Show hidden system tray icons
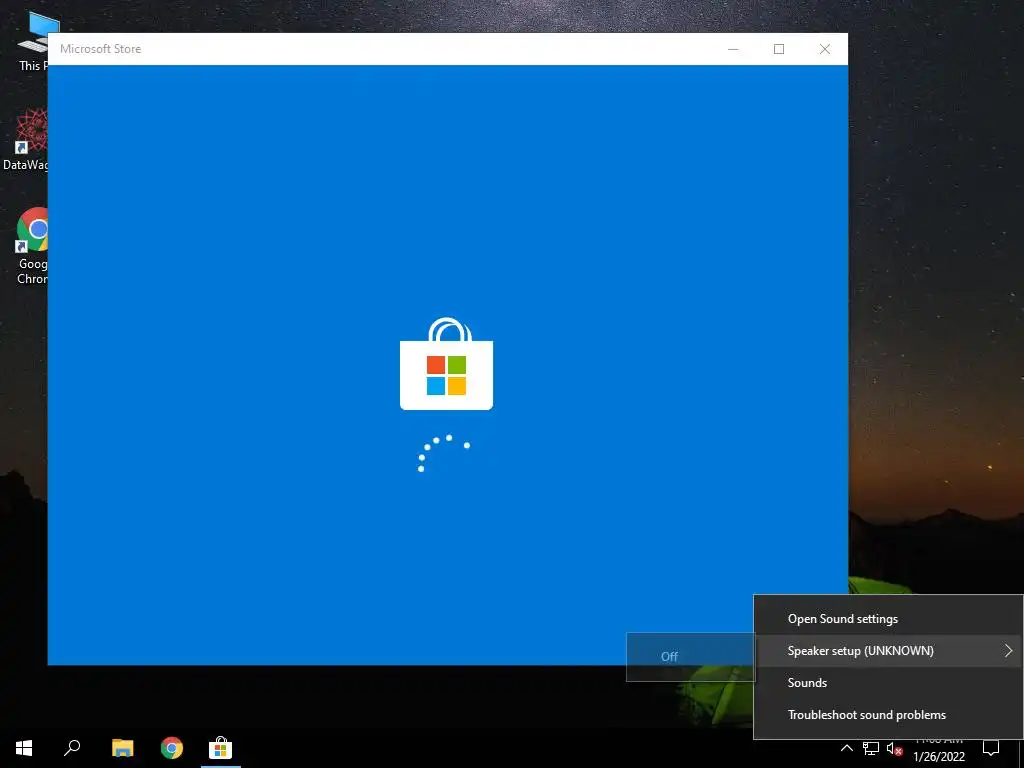 [x=846, y=748]
